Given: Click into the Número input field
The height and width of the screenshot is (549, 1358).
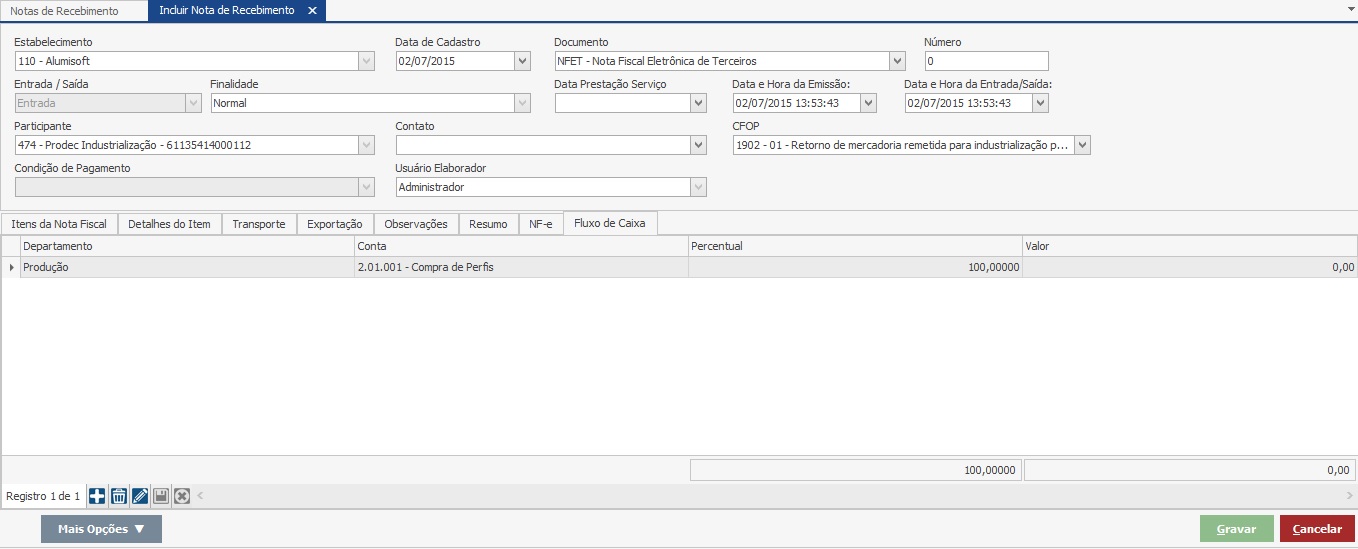Looking at the screenshot, I should (986, 61).
